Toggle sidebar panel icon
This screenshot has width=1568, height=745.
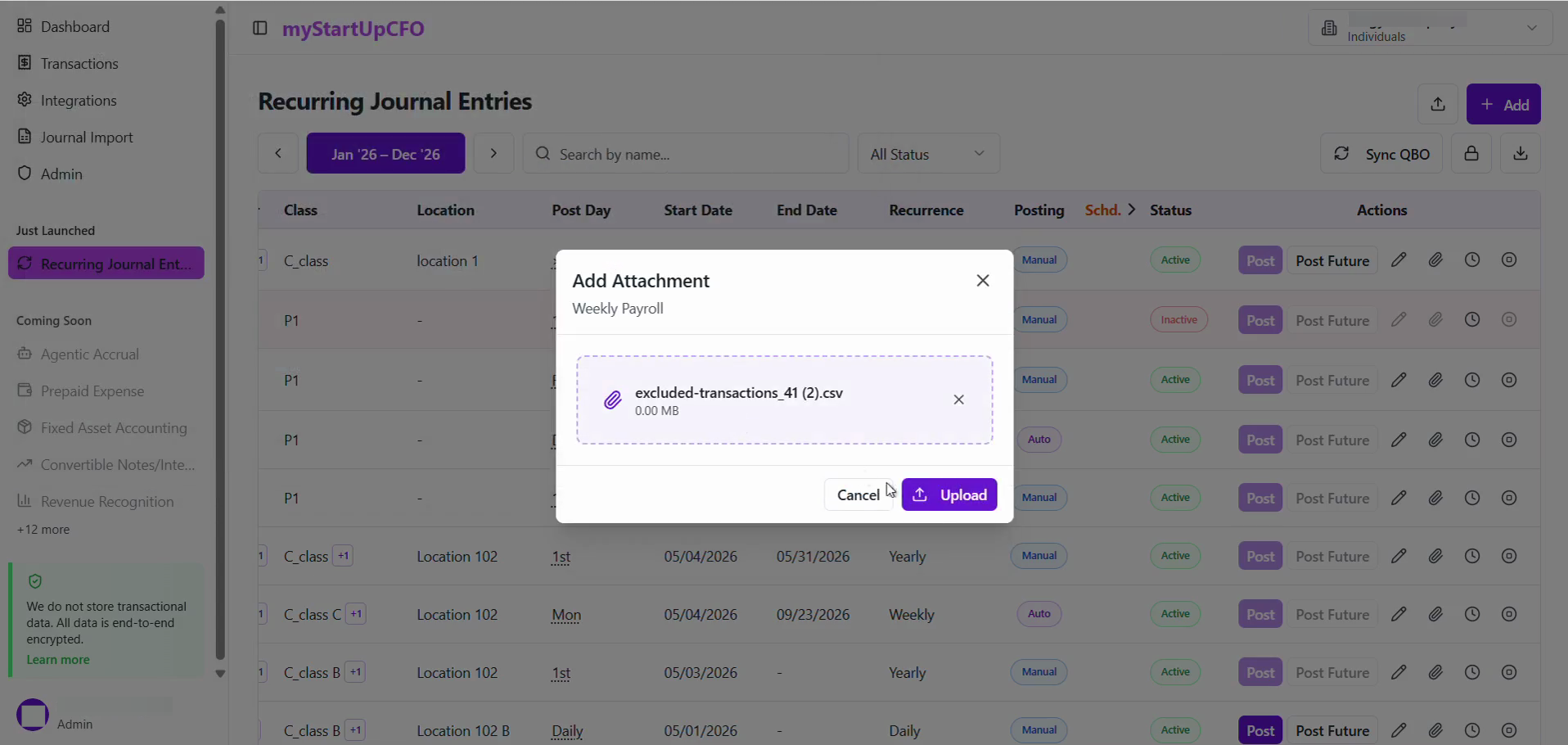pos(259,29)
